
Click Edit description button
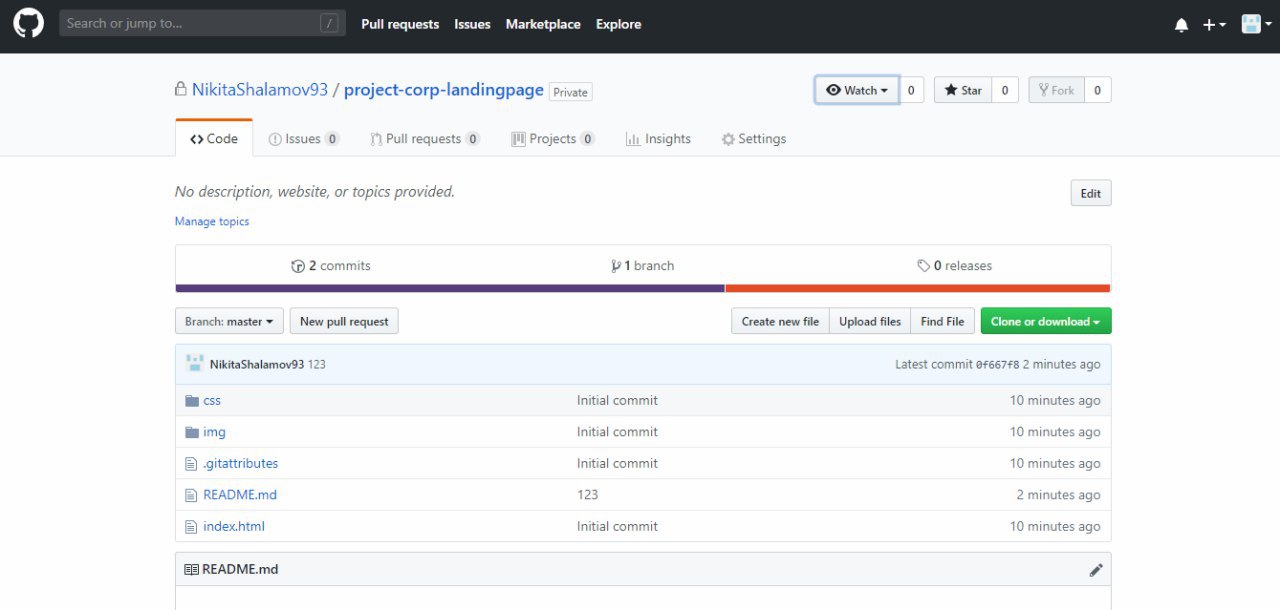pos(1091,194)
